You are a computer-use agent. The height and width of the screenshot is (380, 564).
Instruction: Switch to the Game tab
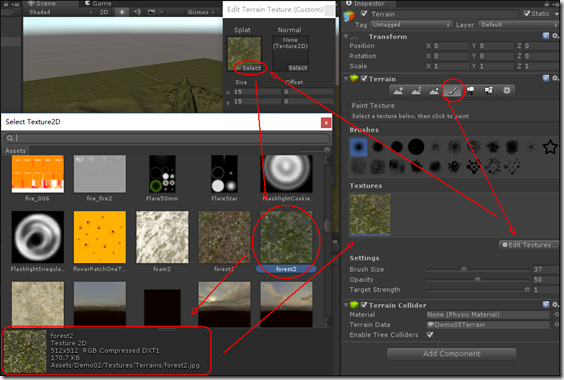point(98,4)
